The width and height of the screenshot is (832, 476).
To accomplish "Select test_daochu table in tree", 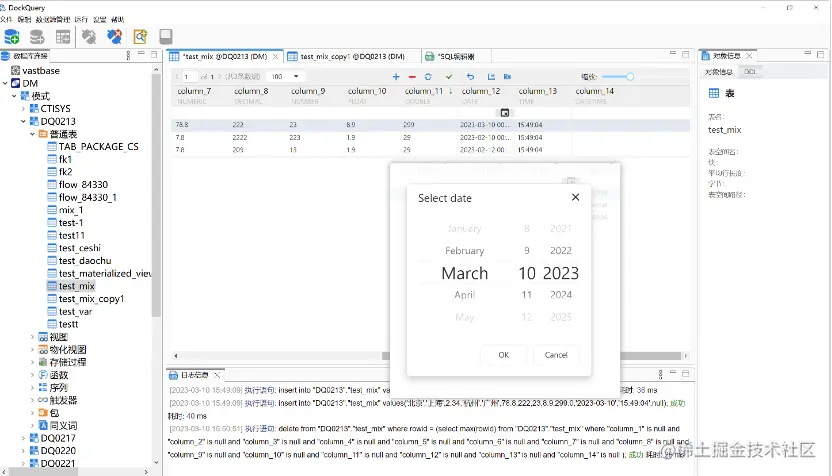I will click(85, 261).
